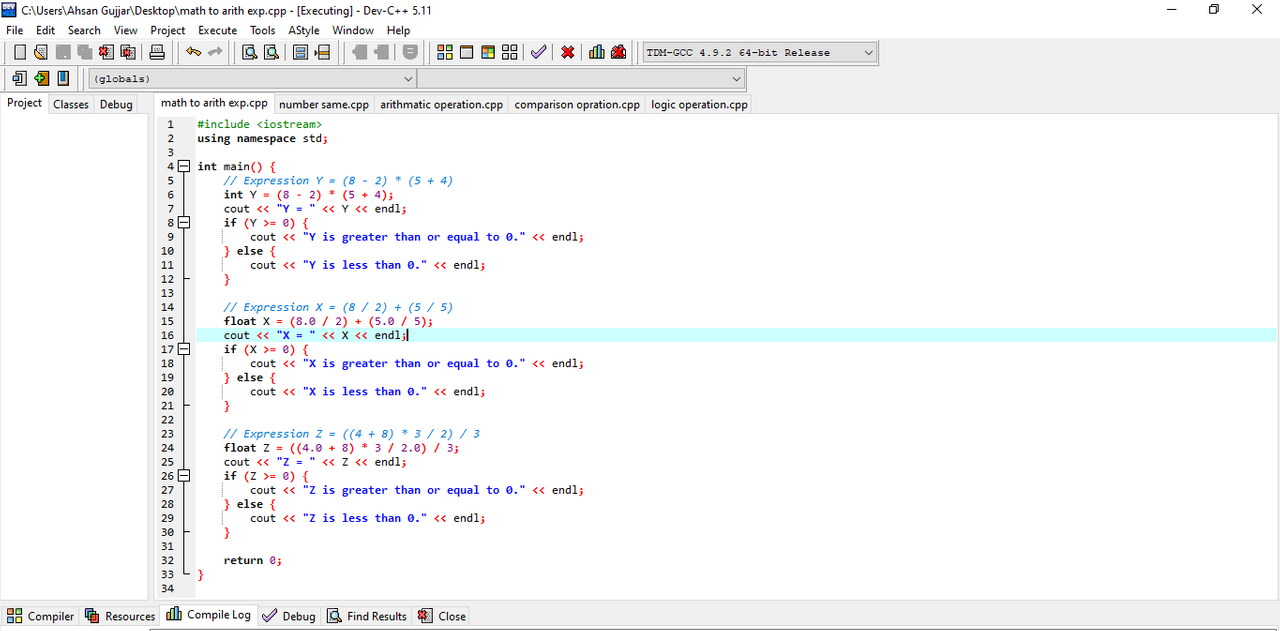Viewport: 1280px width, 631px height.
Task: Click the Profile Analysis bar chart icon
Action: point(596,52)
